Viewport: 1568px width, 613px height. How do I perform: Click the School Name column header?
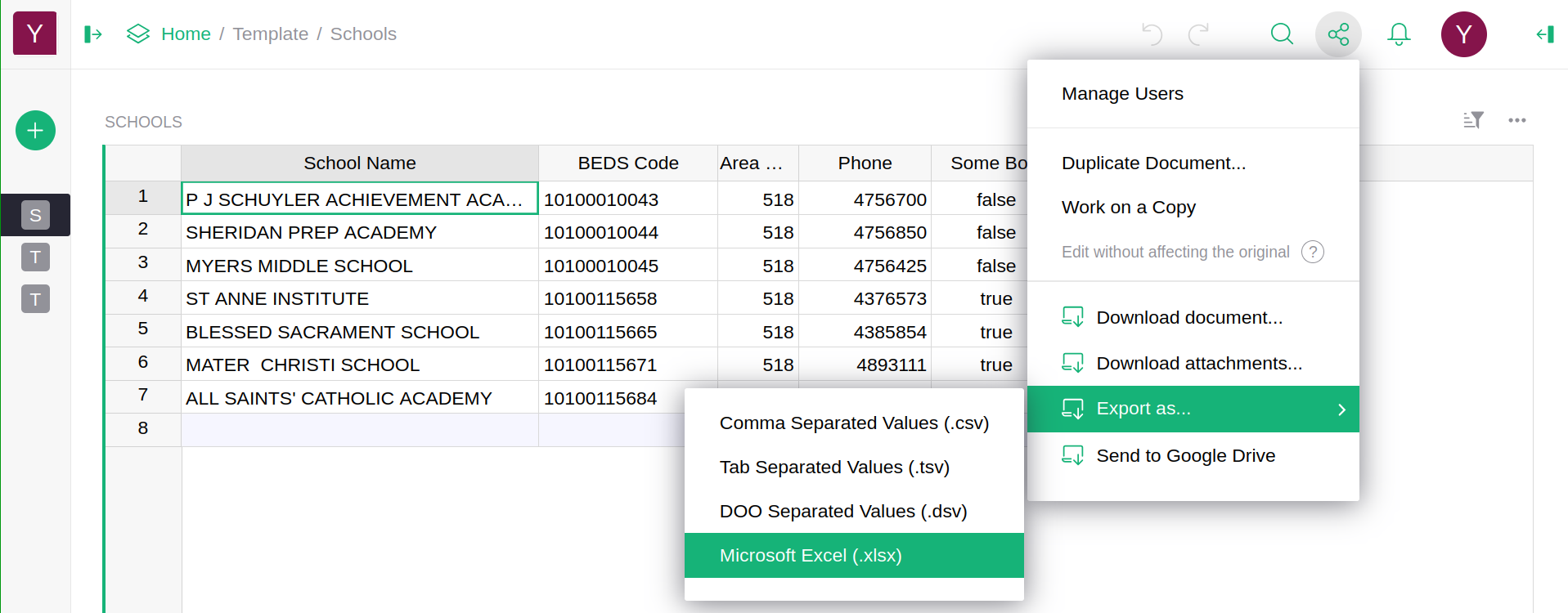click(359, 163)
